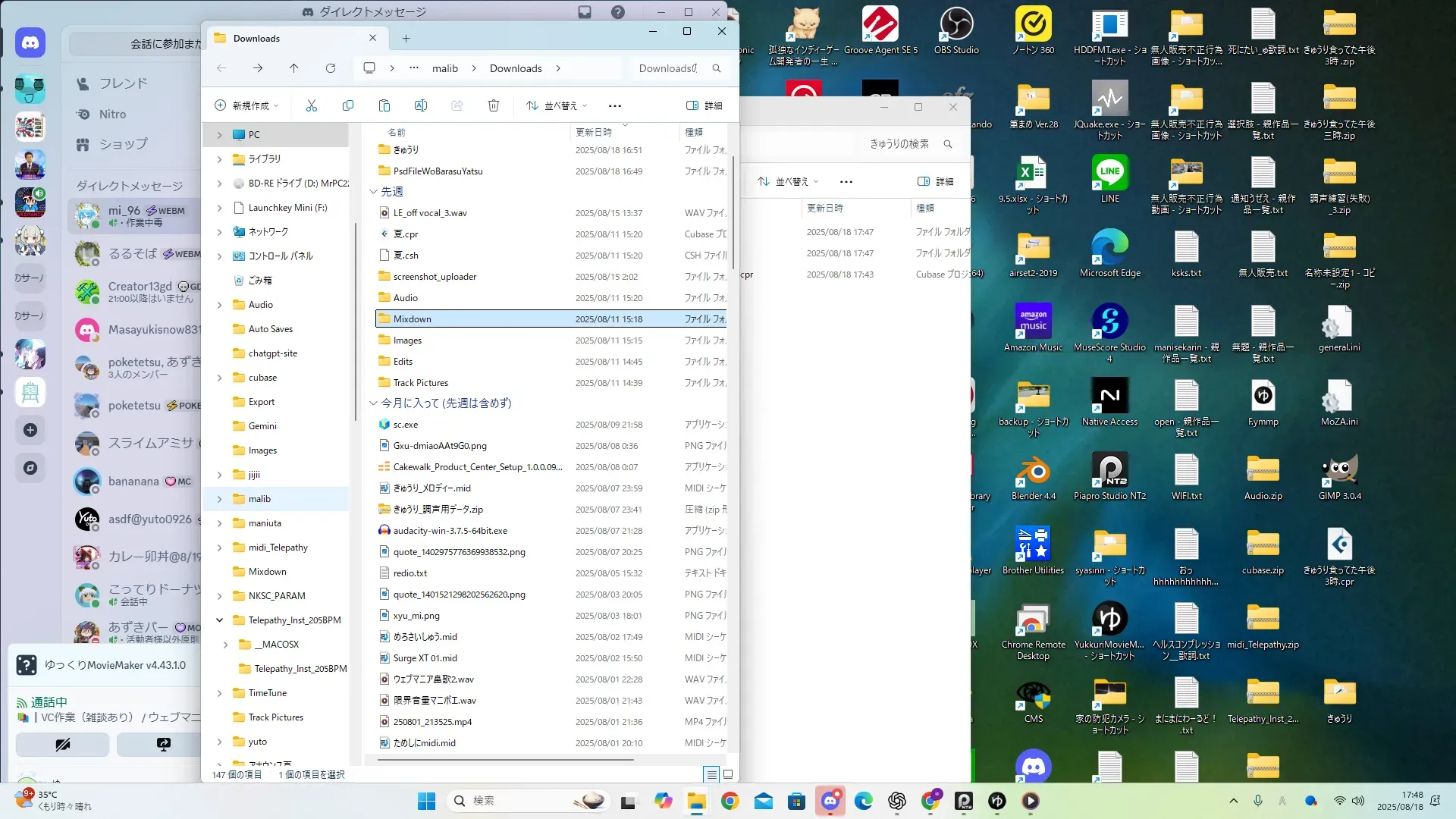
Task: Click the Cut scissors icon in toolbar
Action: point(311,105)
